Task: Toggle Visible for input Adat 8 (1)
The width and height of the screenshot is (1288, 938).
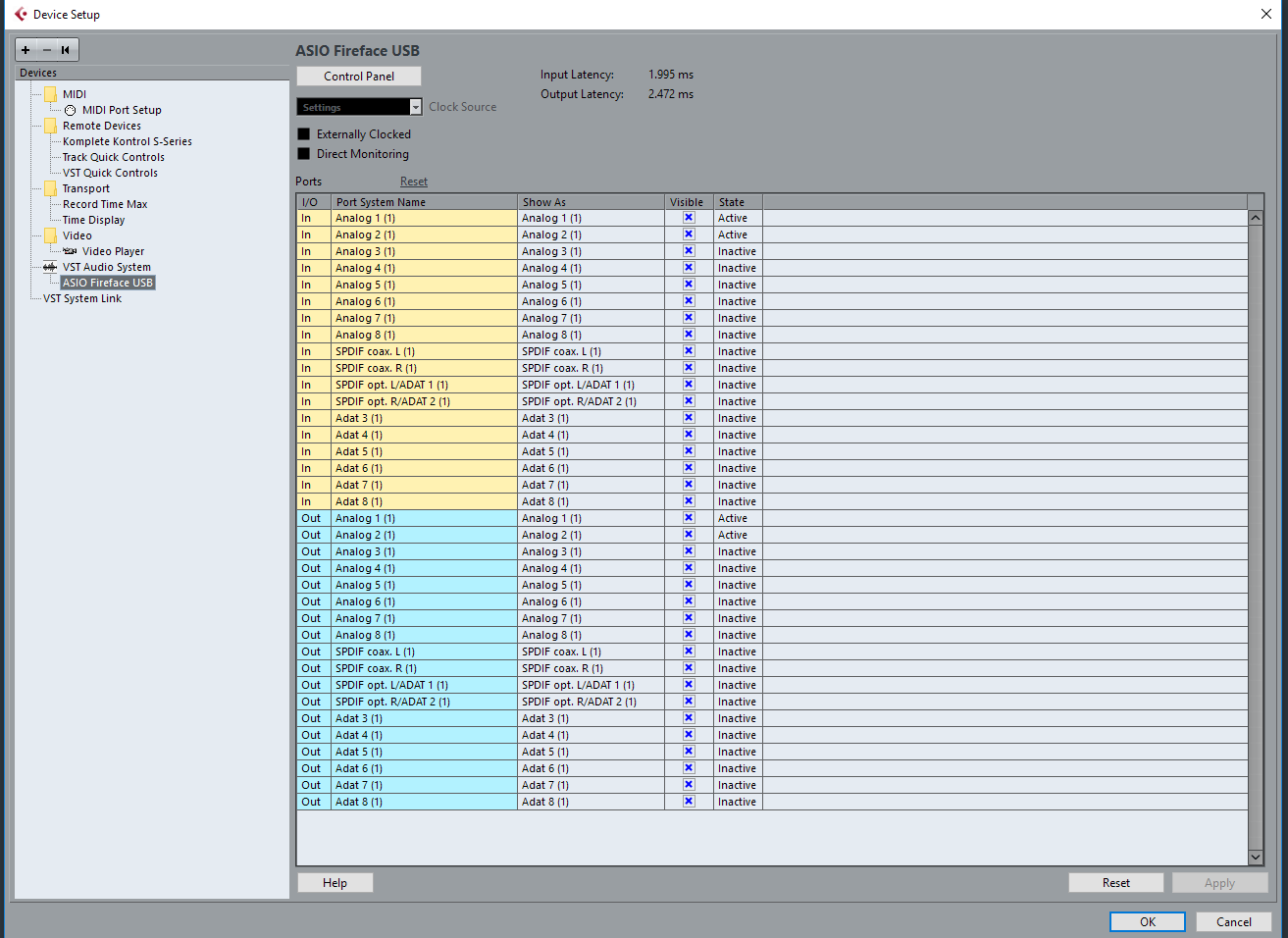Action: pyautogui.click(x=689, y=501)
